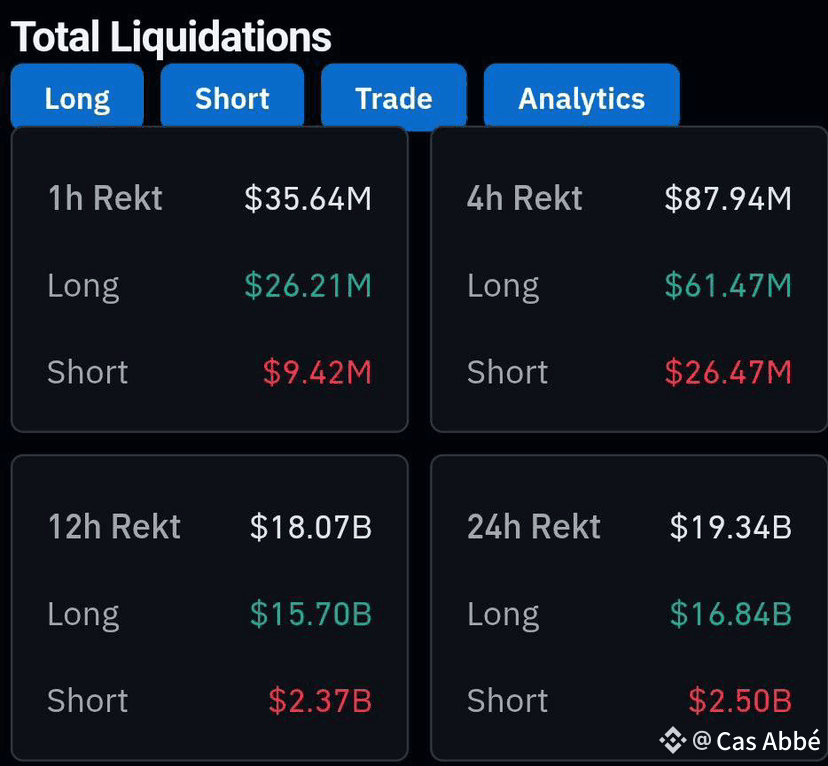Click the 24h Short value $2.50B

740,700
